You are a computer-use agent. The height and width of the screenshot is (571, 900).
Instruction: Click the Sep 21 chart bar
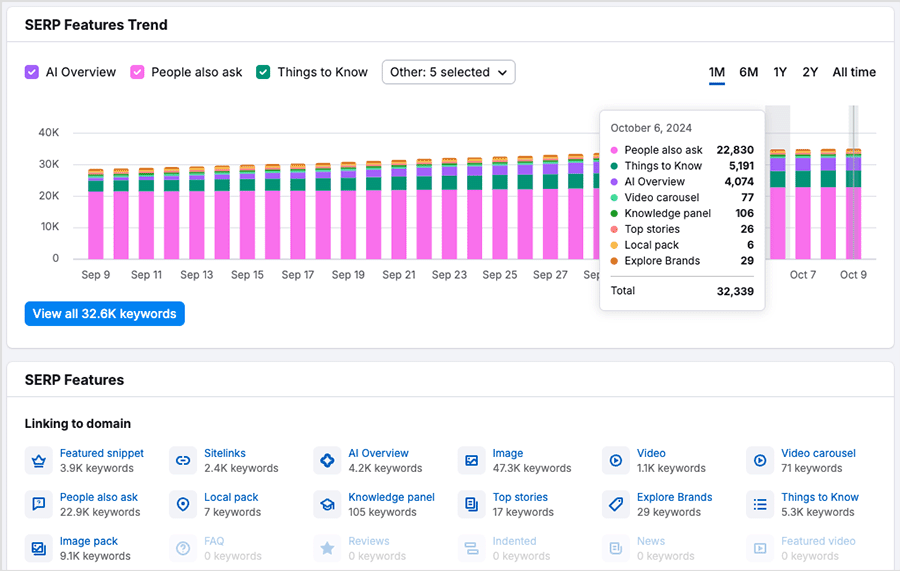tap(399, 209)
